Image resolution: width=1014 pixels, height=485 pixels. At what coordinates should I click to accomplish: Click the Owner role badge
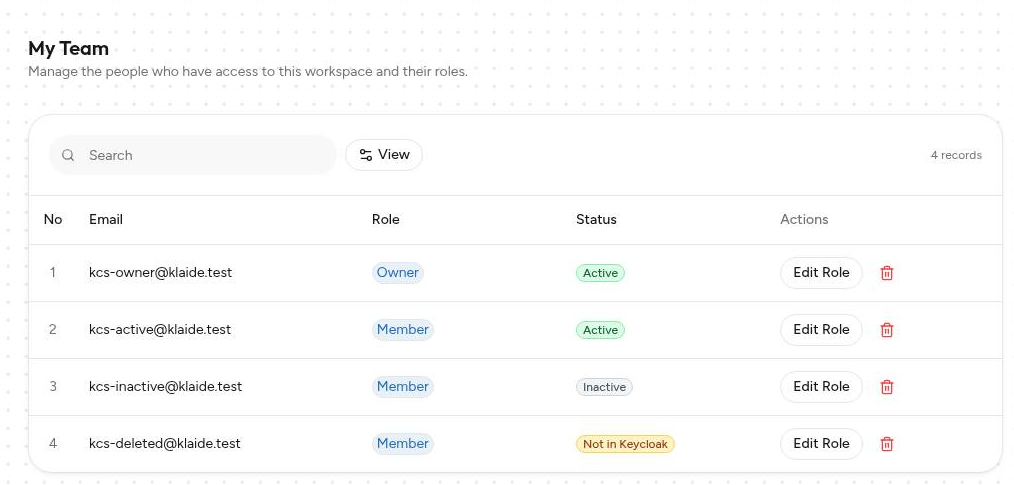(398, 273)
